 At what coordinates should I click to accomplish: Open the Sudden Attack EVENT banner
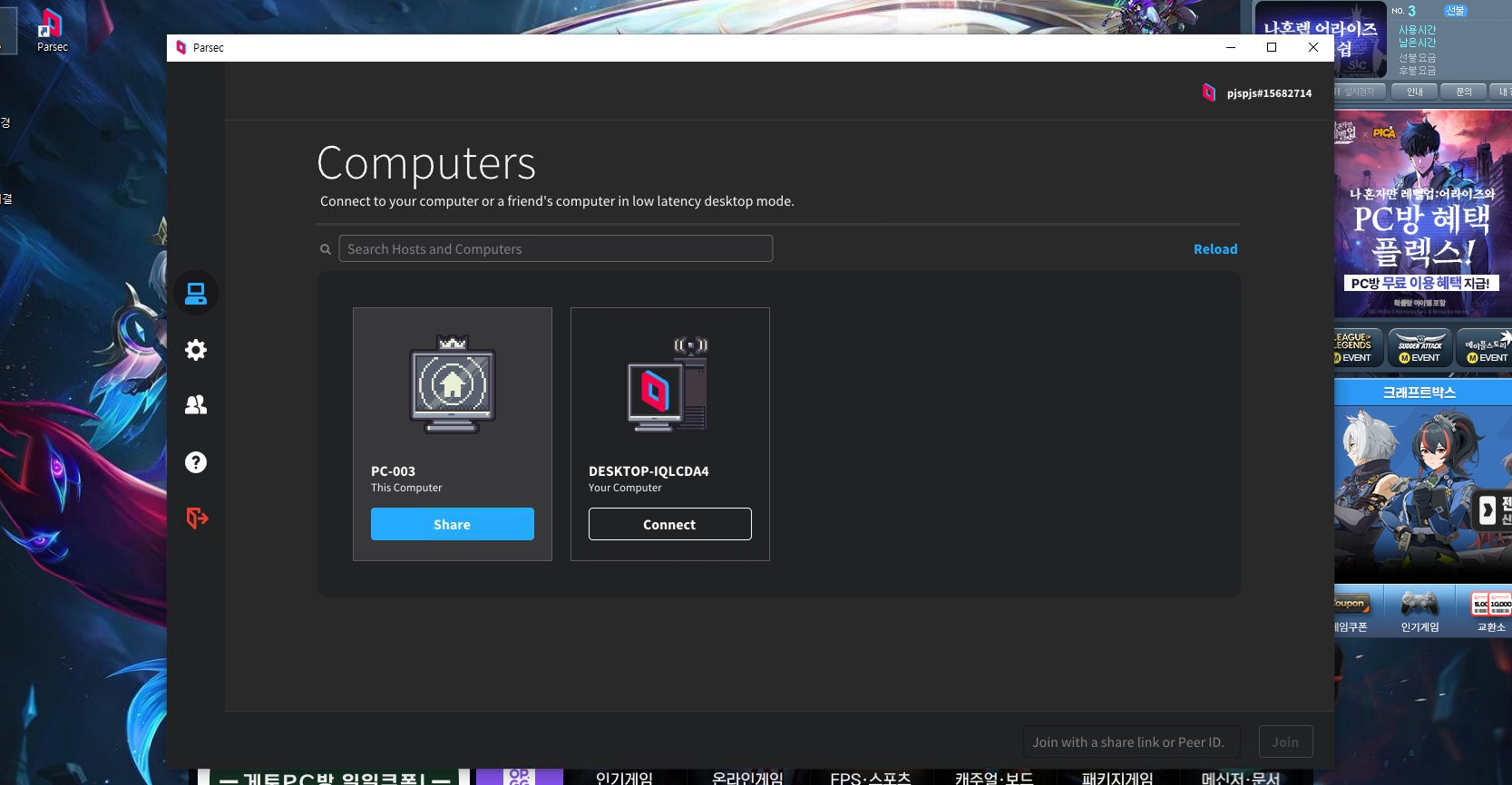[x=1420, y=347]
